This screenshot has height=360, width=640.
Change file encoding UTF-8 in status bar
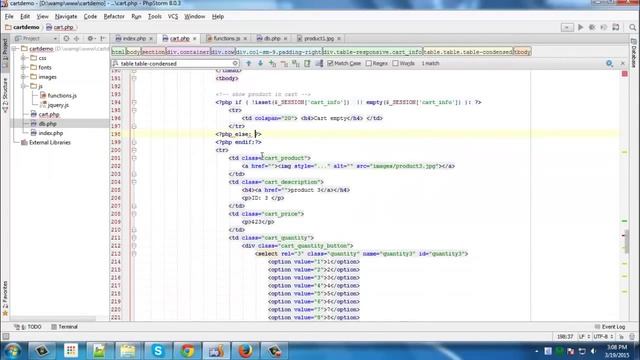click(603, 337)
